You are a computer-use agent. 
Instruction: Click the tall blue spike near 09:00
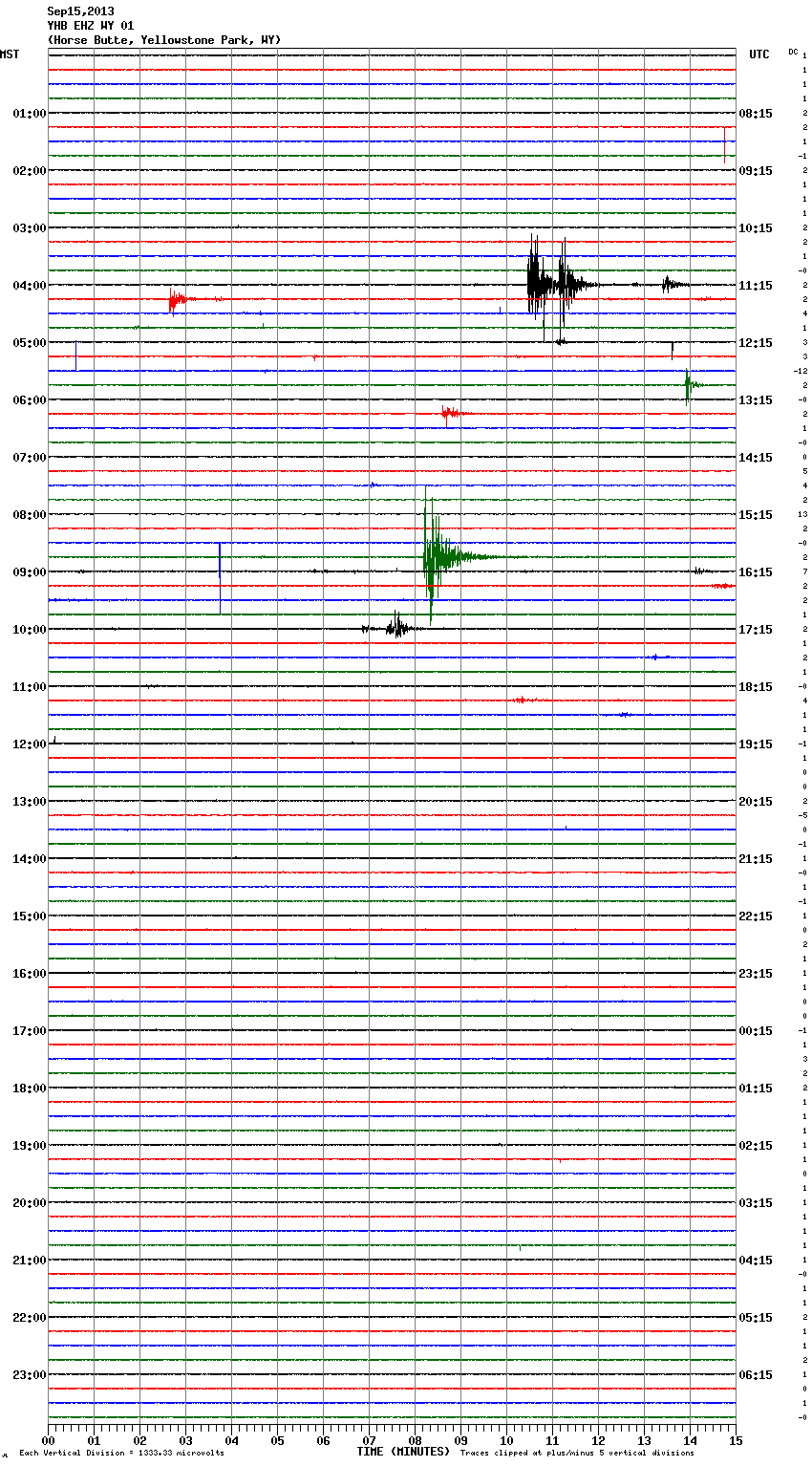coord(220,578)
